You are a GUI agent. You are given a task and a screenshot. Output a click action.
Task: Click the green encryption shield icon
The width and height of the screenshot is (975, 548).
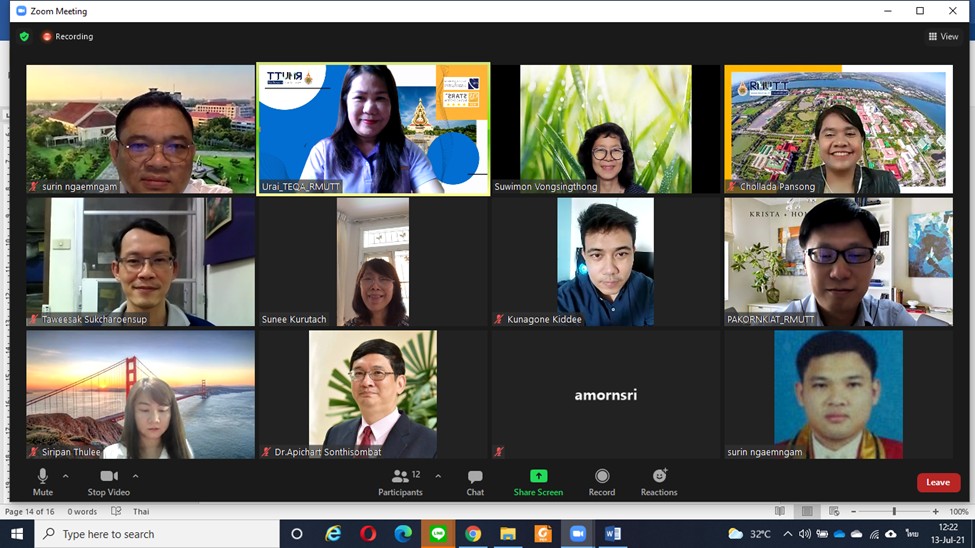click(x=24, y=37)
